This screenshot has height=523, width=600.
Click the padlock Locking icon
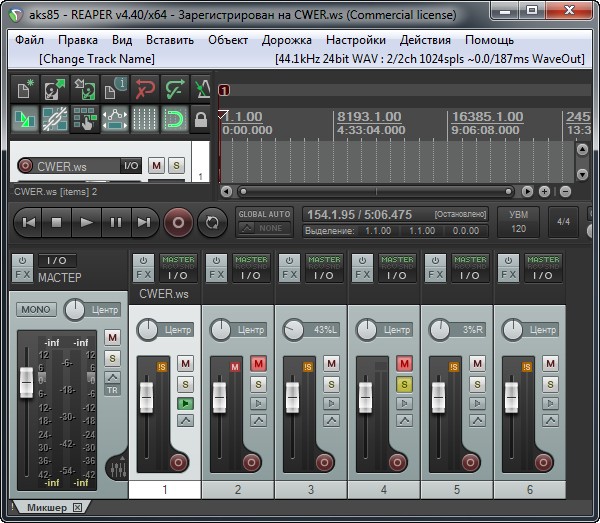pyautogui.click(x=201, y=121)
